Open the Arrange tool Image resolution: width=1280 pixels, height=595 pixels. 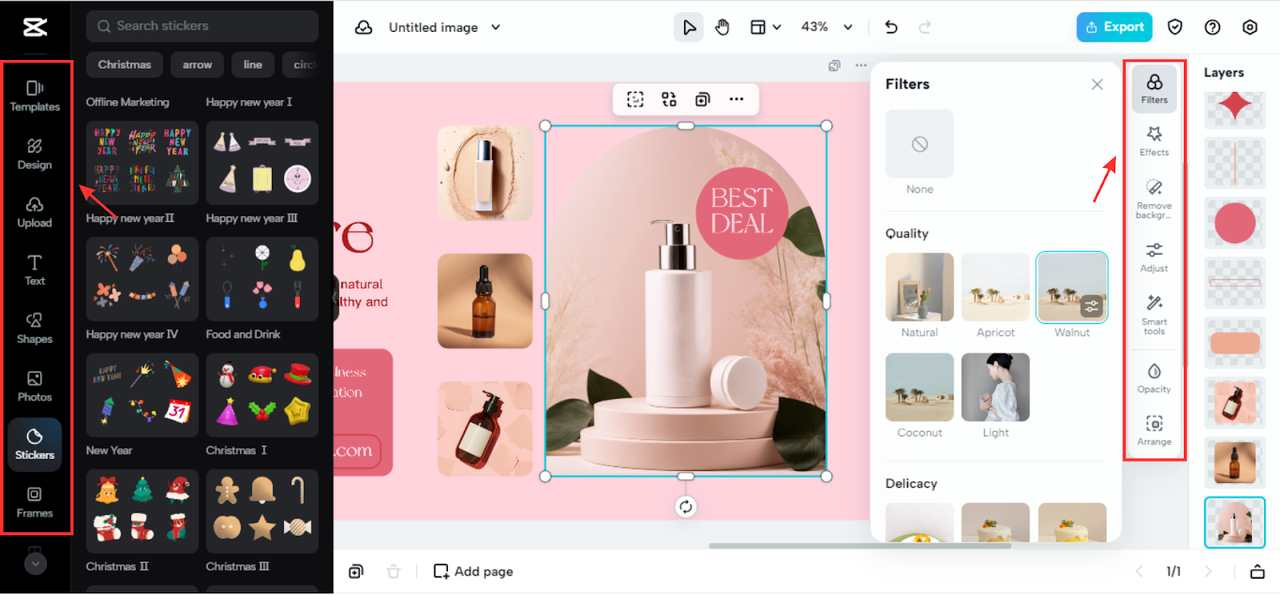1154,431
